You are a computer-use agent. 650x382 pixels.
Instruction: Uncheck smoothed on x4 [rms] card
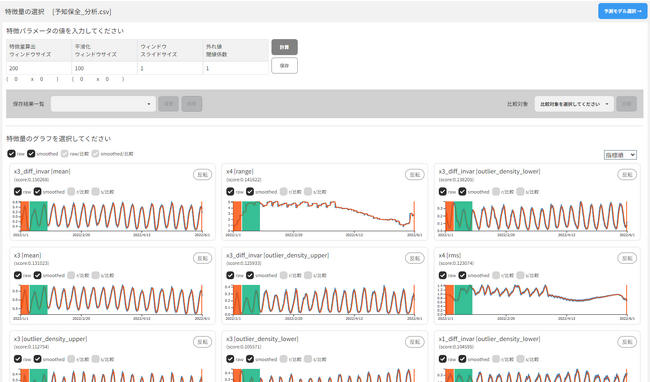(x=463, y=275)
